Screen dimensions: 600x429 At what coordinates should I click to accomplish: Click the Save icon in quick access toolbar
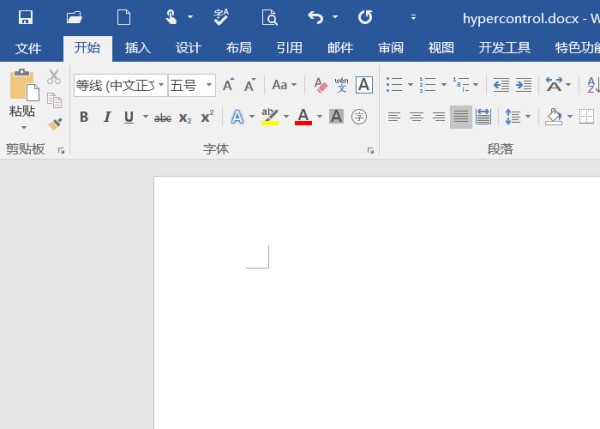(25, 17)
